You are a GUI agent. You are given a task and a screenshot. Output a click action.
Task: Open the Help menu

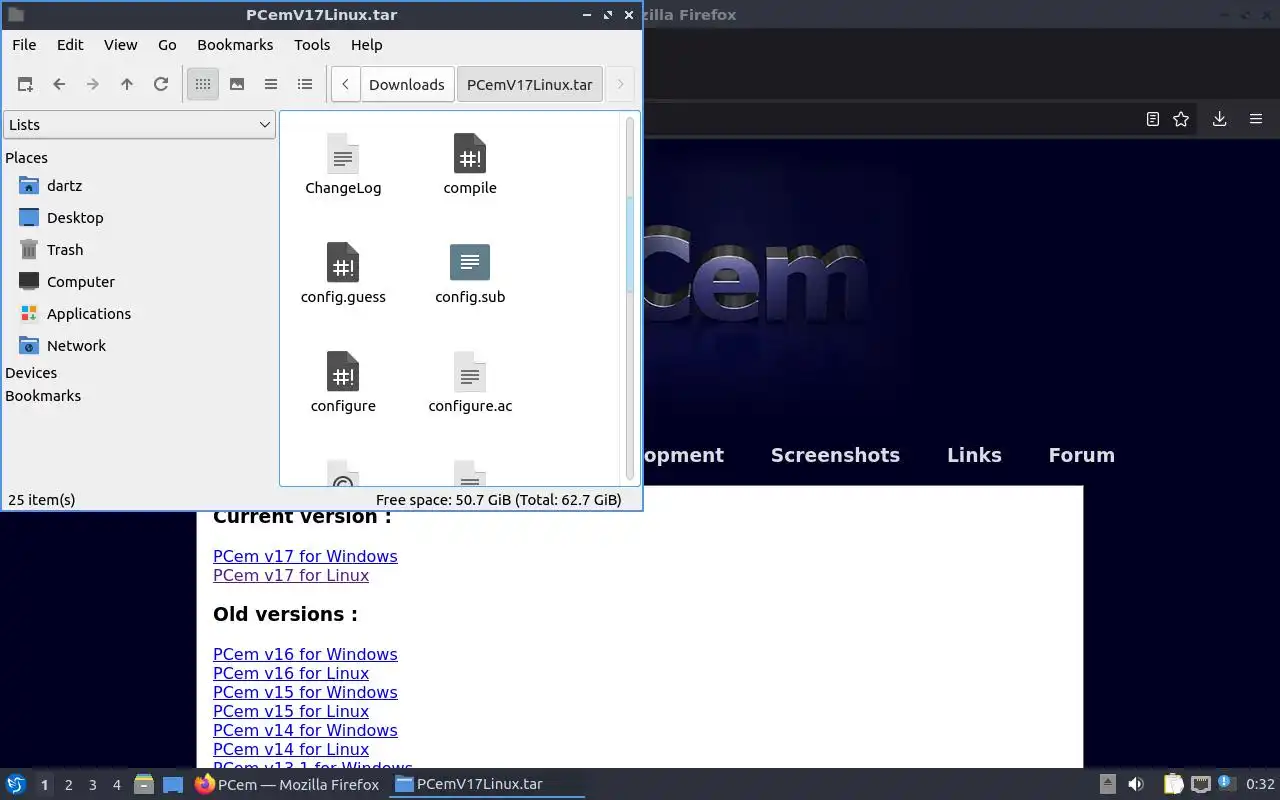(367, 45)
